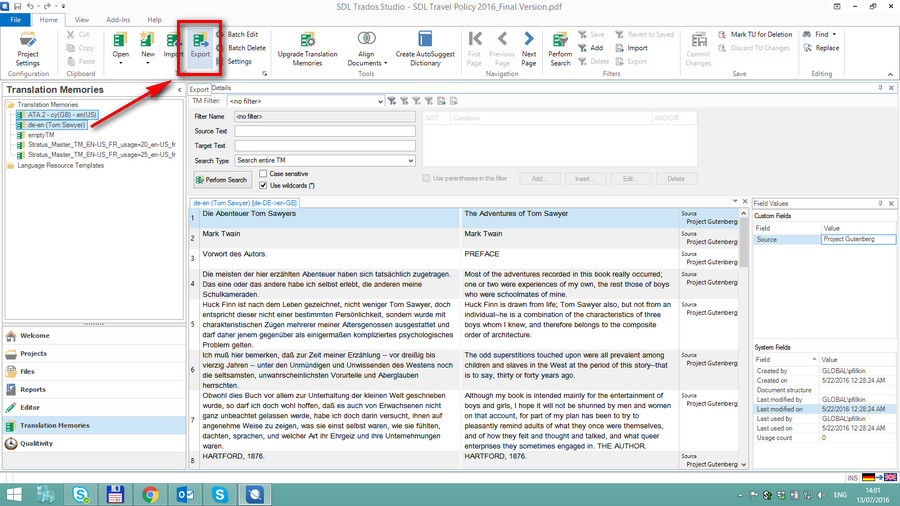Collapse the ribbon with the arrow
The image size is (900, 506).
pyautogui.click(x=890, y=74)
